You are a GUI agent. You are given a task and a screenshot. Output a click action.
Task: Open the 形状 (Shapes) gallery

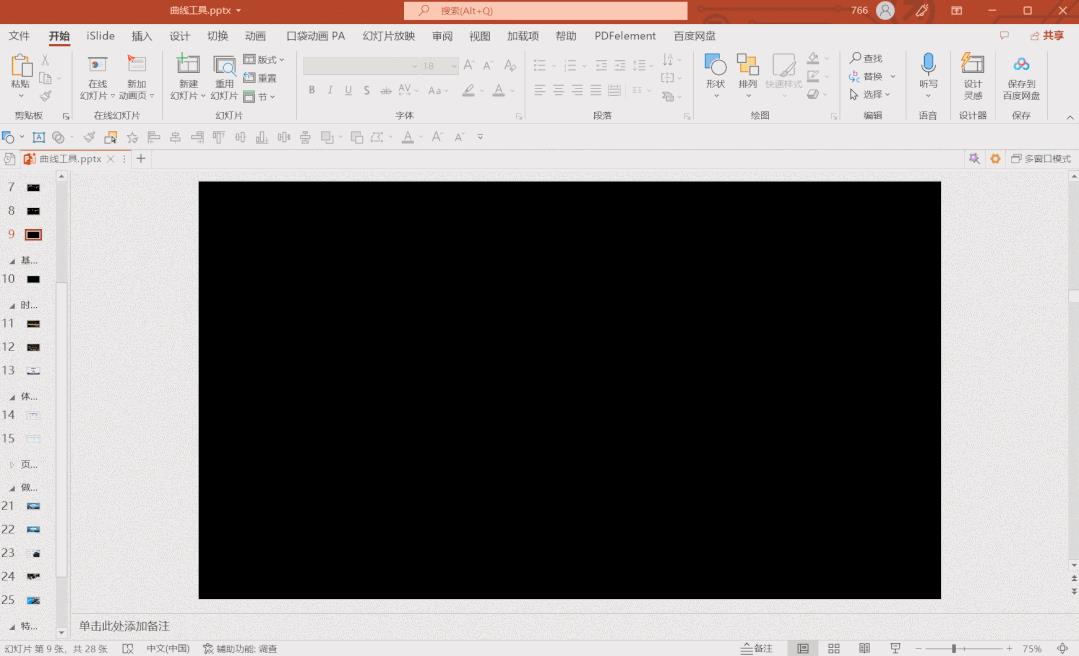coord(715,66)
